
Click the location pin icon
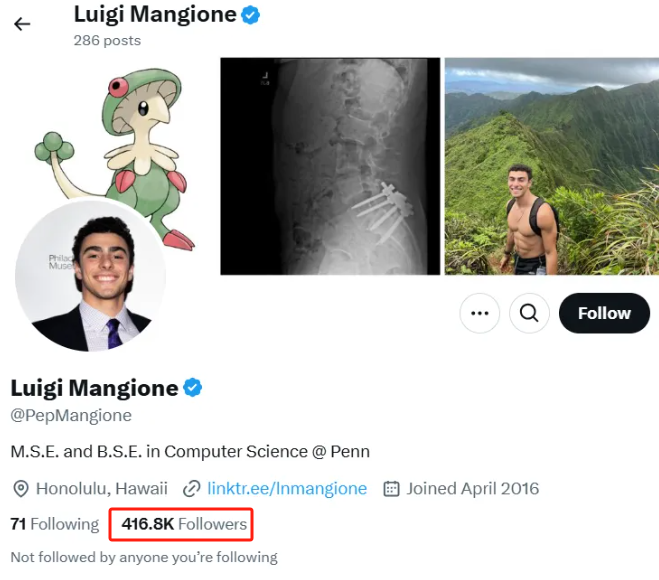point(21,489)
